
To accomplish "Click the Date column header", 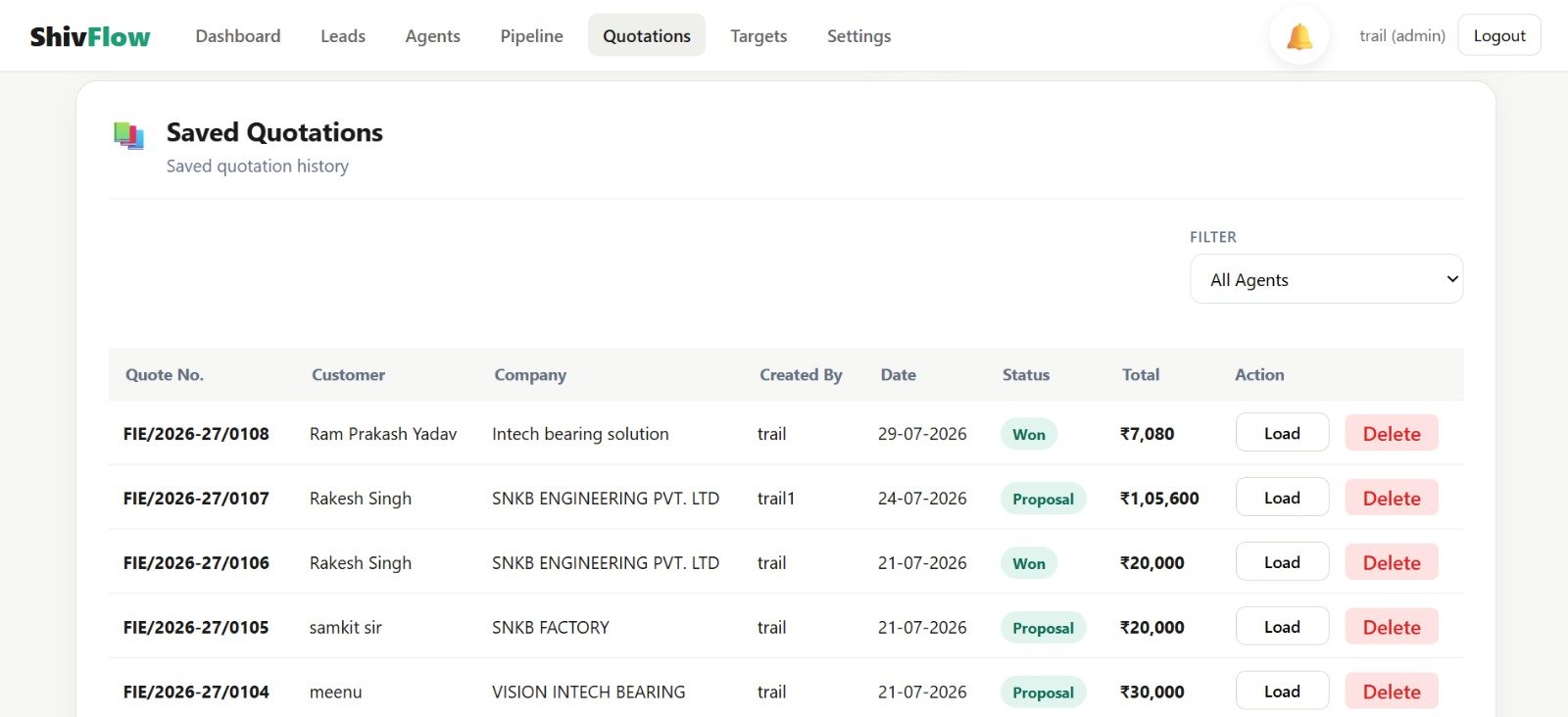I will (899, 374).
